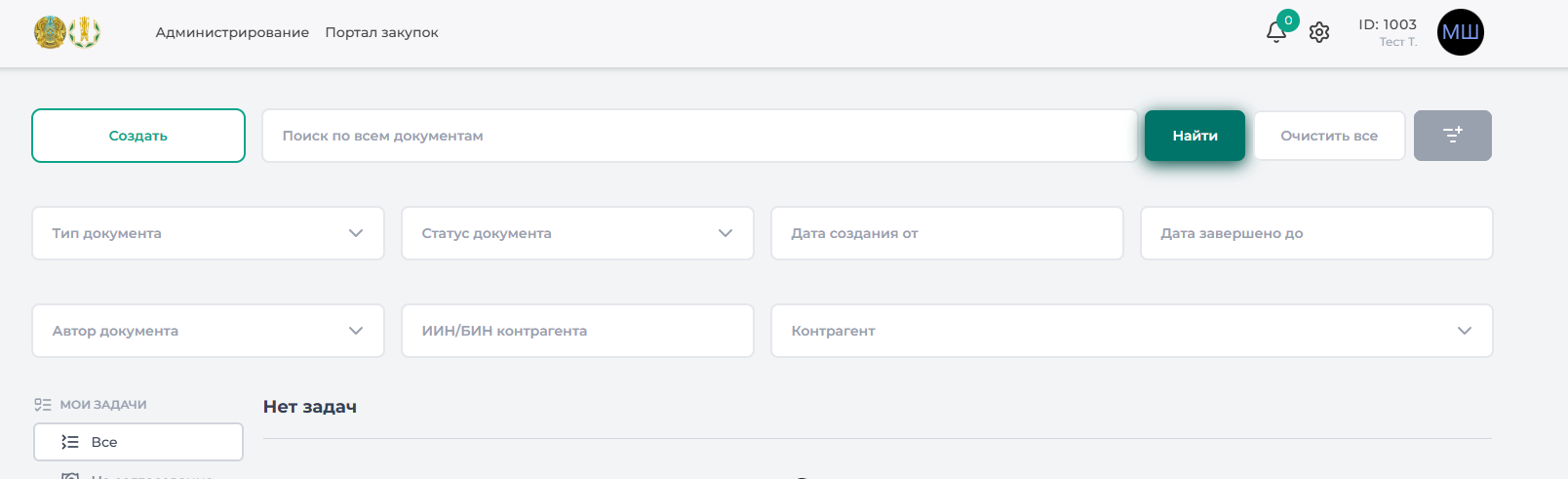This screenshot has height=479, width=1568.
Task: Open the Администрирование menu
Action: pos(232,32)
